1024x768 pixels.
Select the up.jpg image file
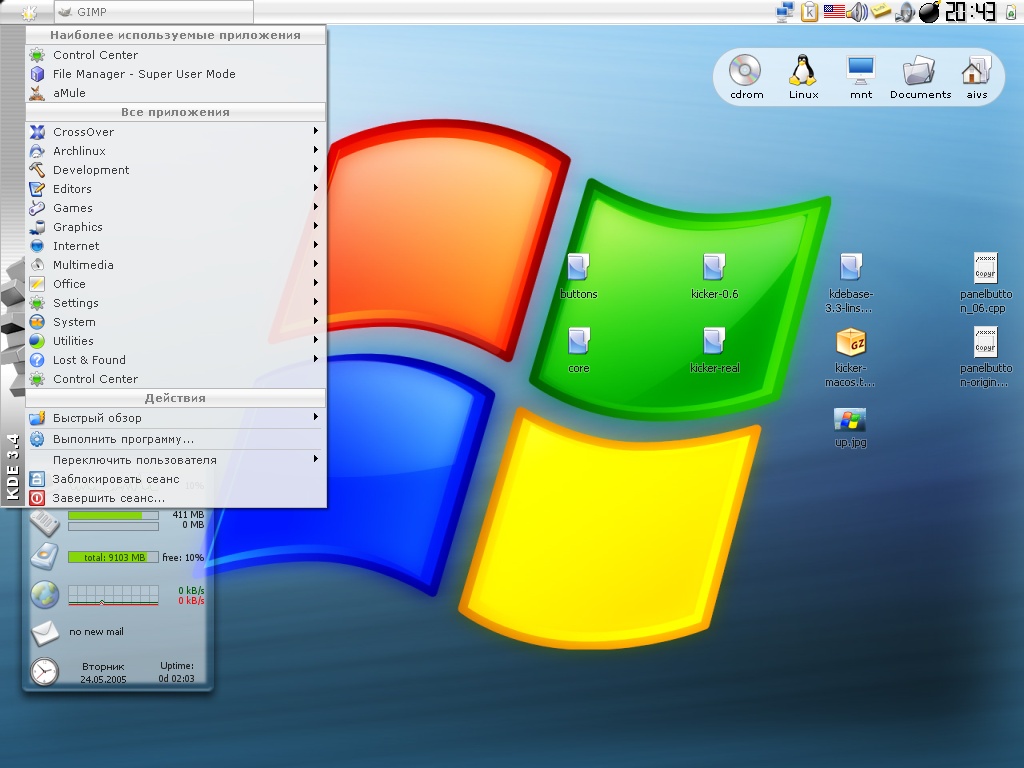coord(850,426)
